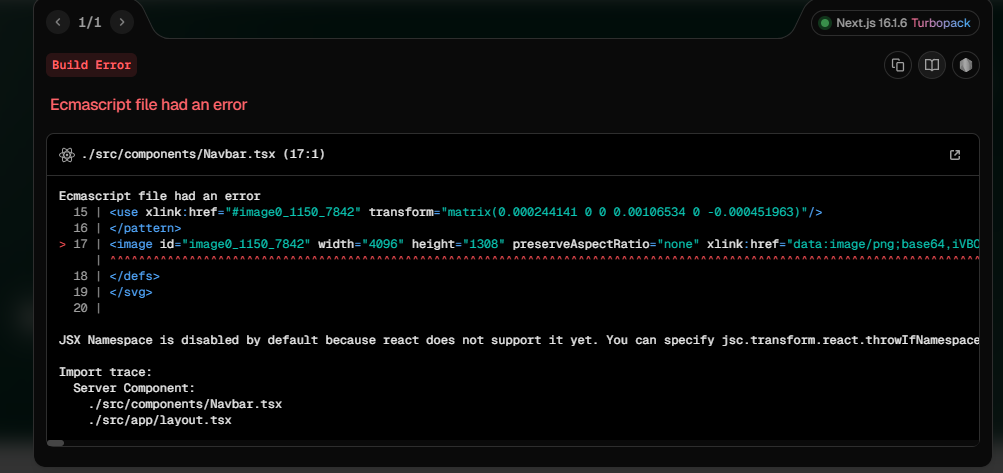Click error line 17 with the image tag
1003x473 pixels.
coord(500,244)
